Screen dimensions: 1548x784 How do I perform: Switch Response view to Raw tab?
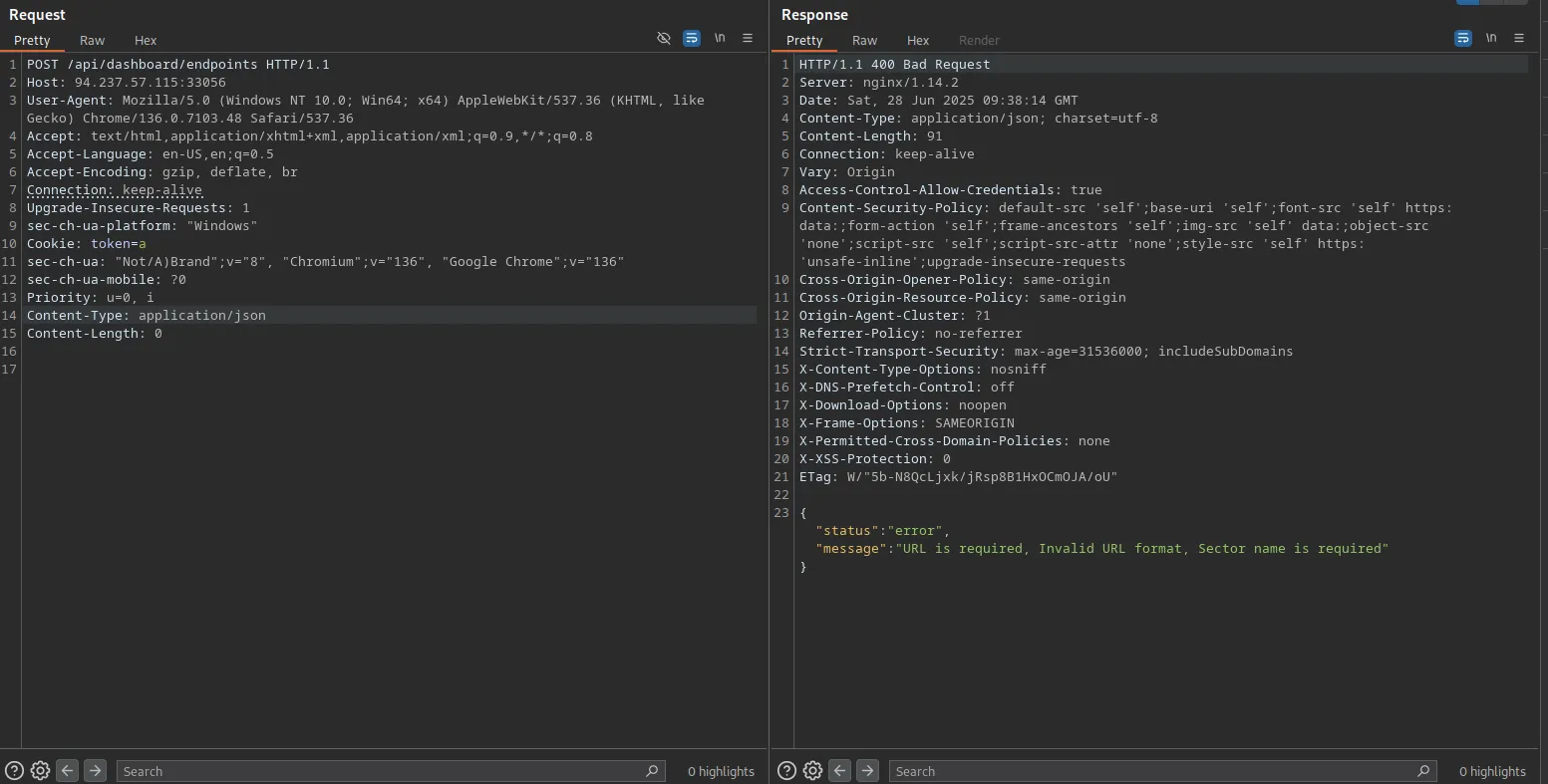[x=865, y=40]
